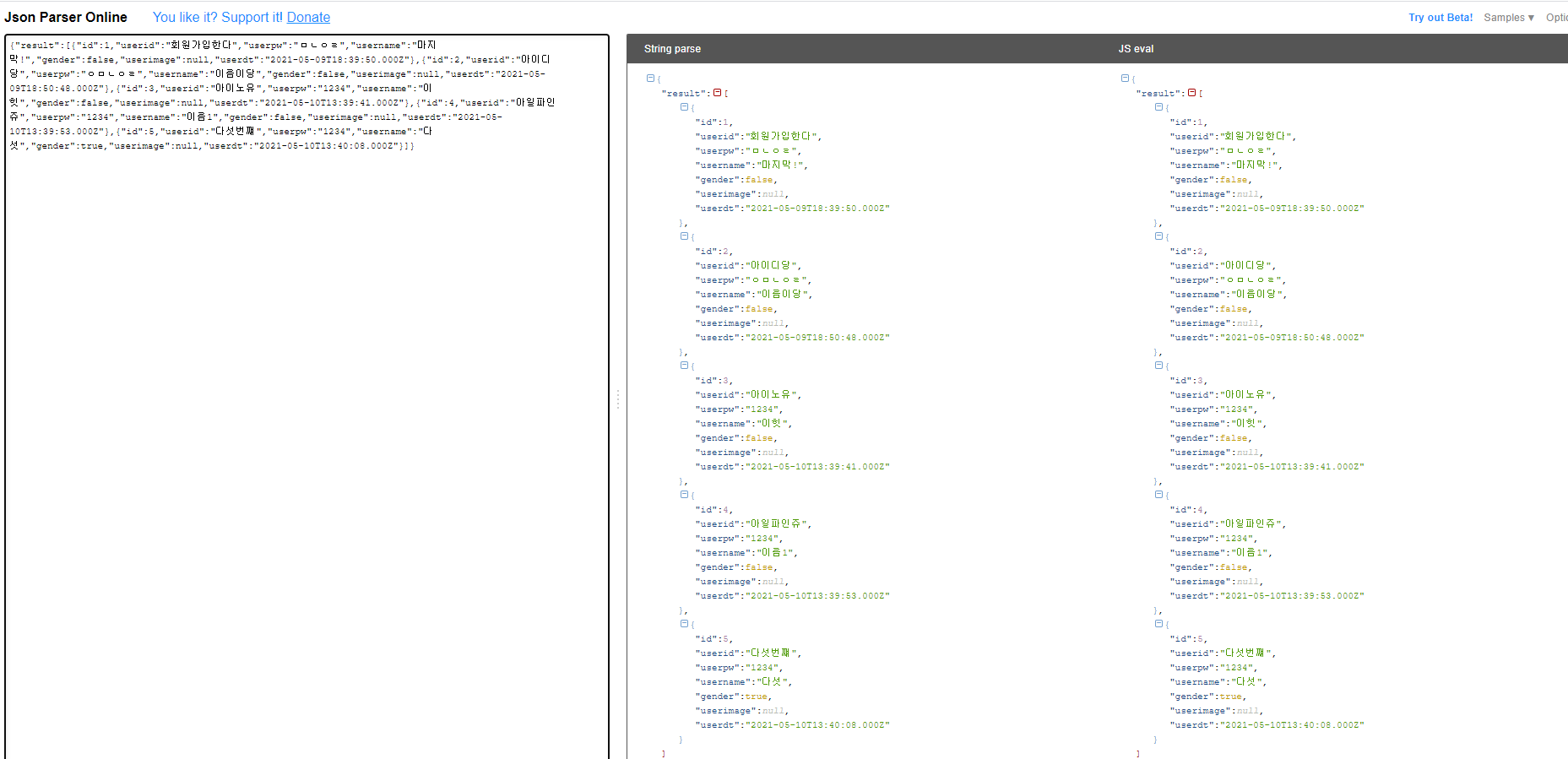Collapse root object in JS eval panel
1568x759 pixels.
pyautogui.click(x=1125, y=79)
